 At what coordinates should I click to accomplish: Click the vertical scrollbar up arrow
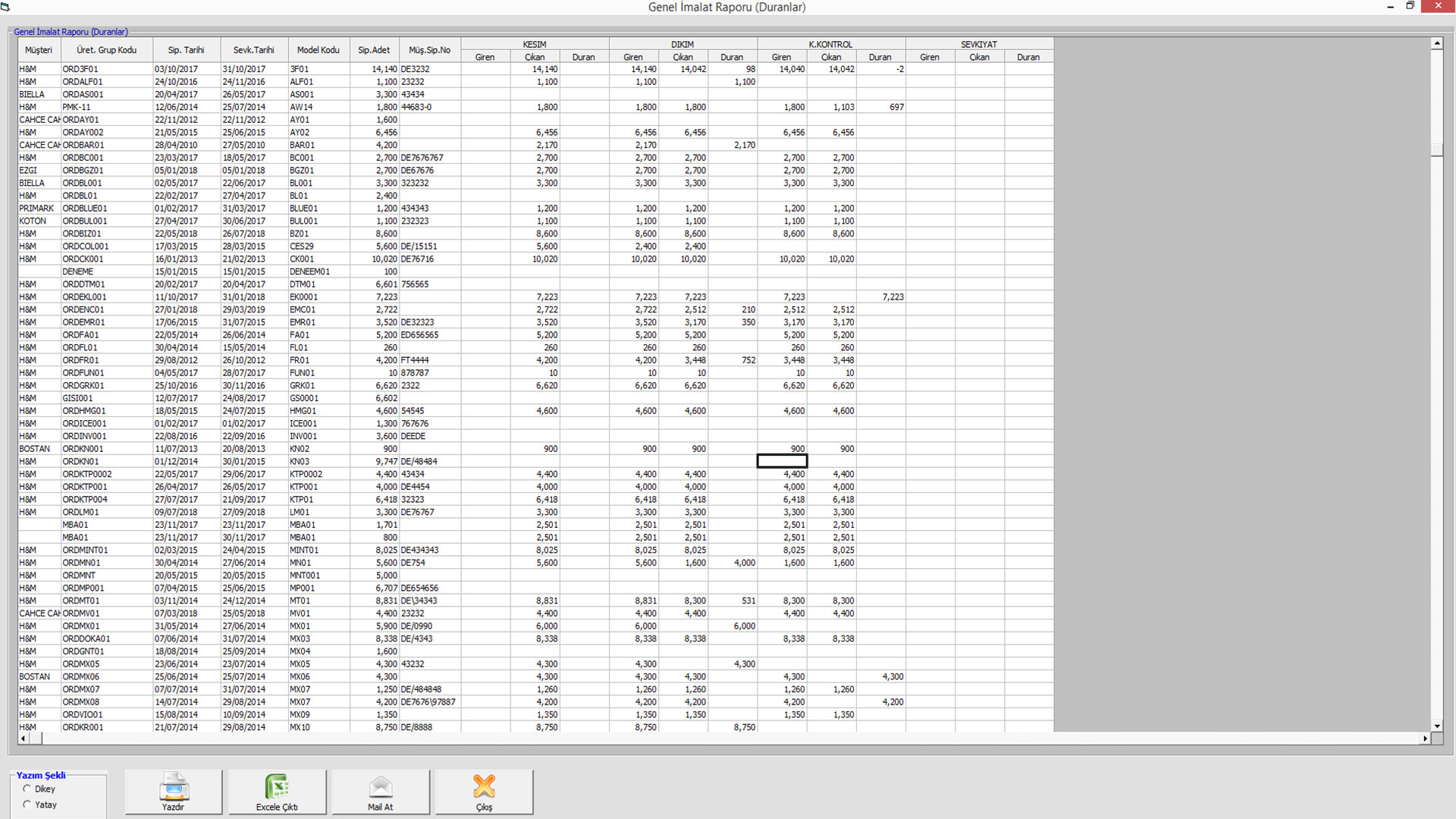(1436, 44)
